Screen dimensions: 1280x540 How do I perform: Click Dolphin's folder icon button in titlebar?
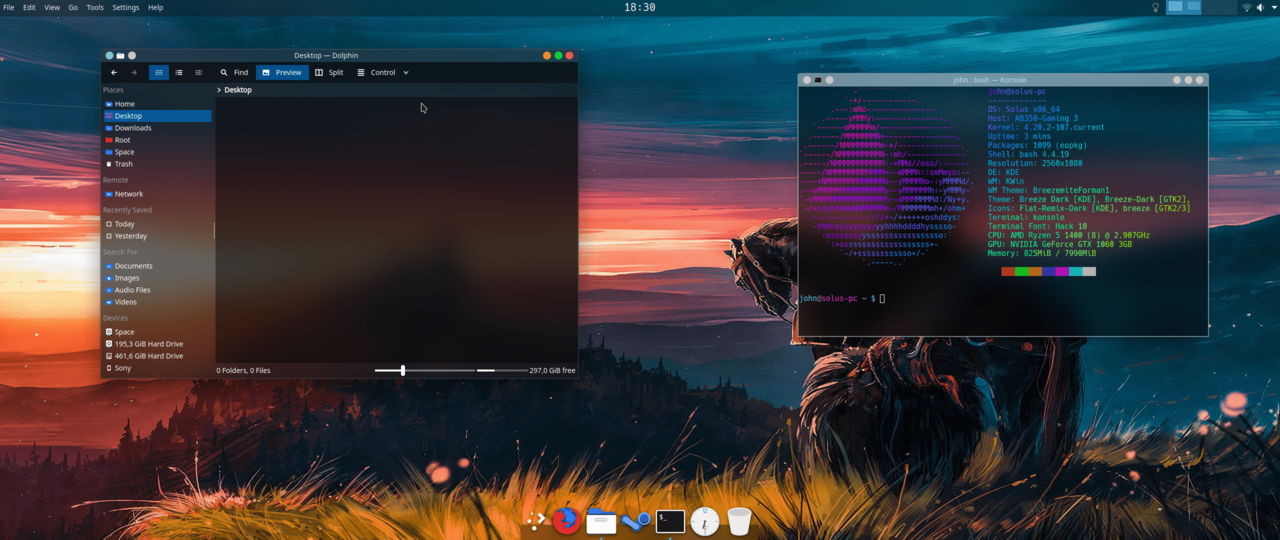coord(120,56)
